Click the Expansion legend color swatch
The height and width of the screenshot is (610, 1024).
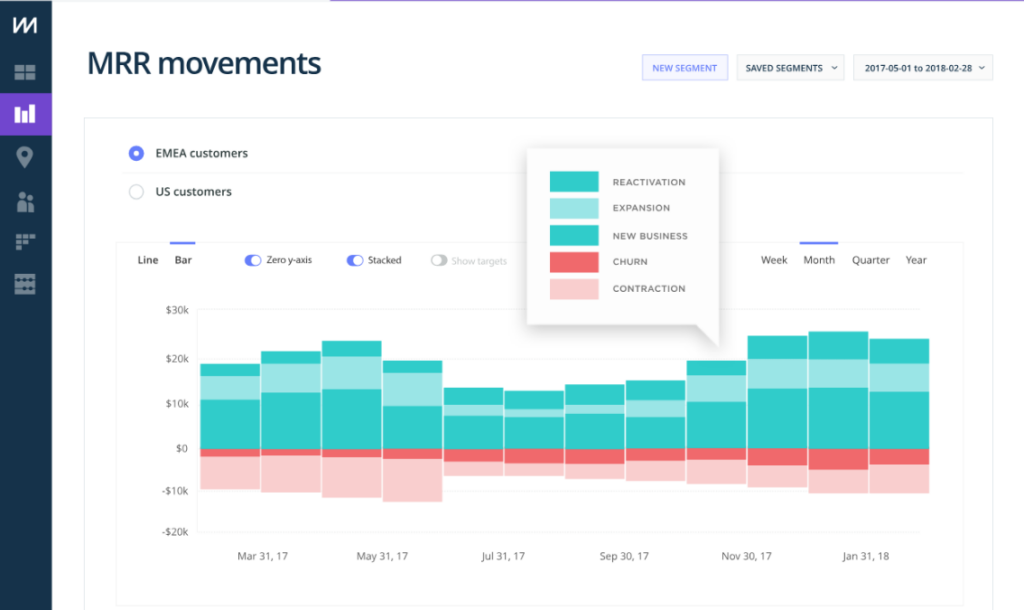tap(574, 208)
